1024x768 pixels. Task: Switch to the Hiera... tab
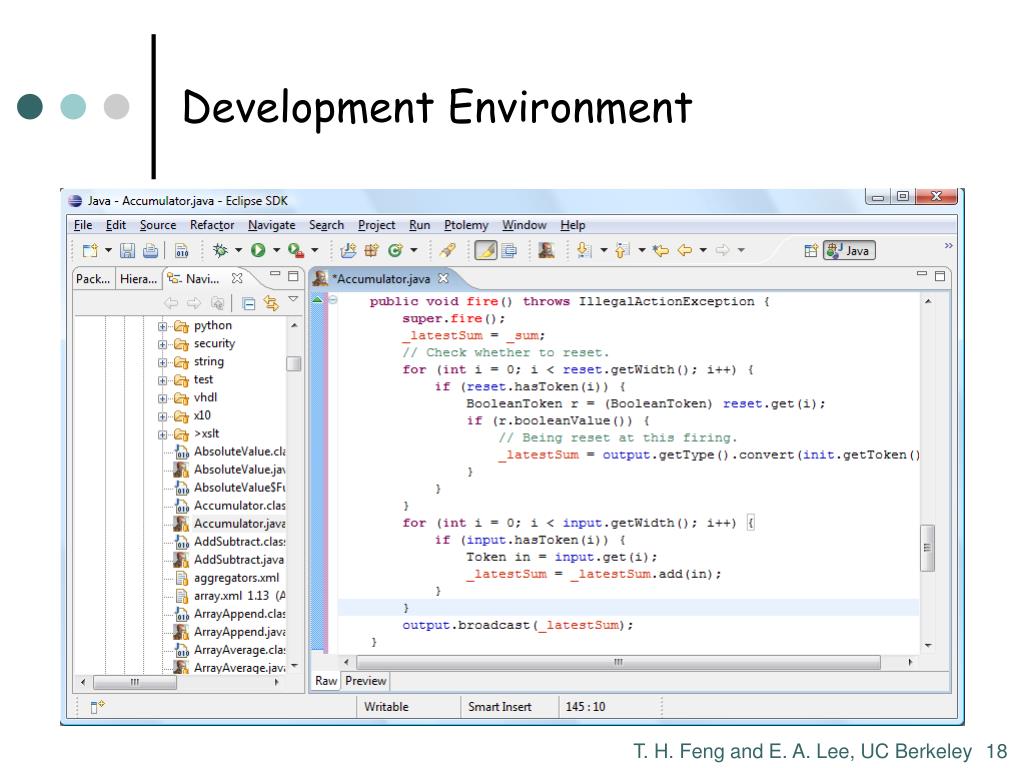138,279
